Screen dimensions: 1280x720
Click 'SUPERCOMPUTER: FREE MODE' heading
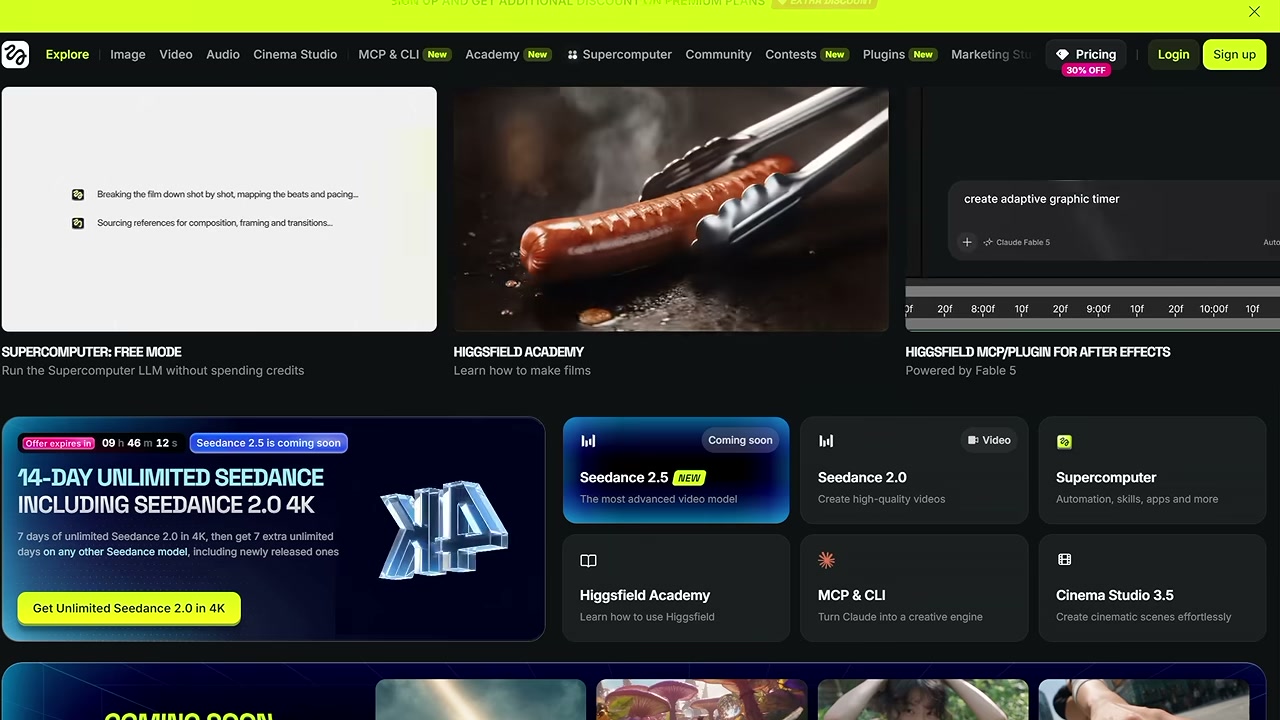(x=91, y=352)
